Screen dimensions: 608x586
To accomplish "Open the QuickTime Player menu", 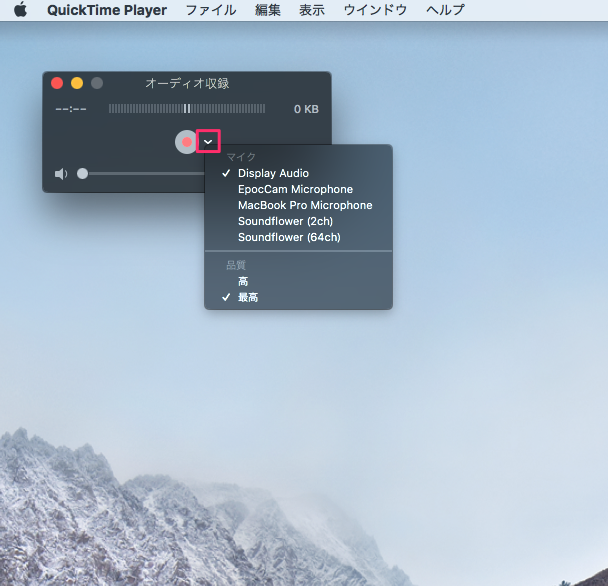I will pos(107,10).
